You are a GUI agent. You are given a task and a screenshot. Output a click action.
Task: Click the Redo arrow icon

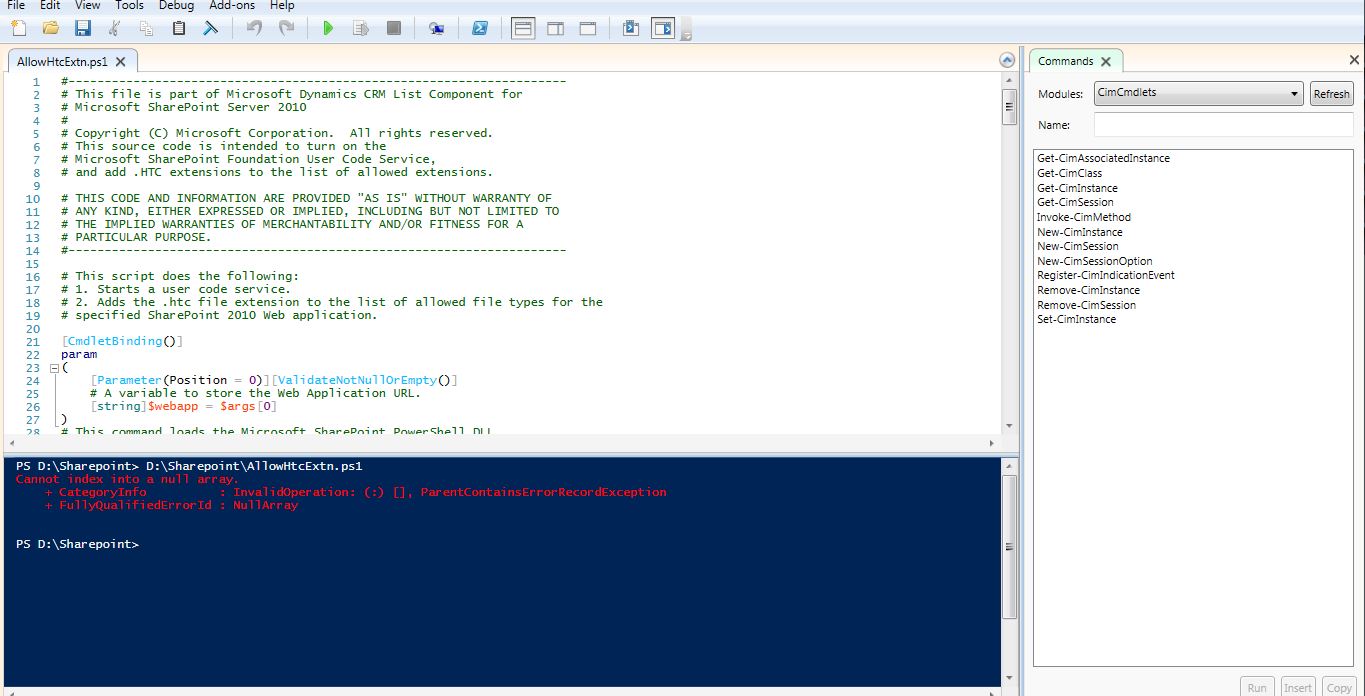click(x=286, y=28)
